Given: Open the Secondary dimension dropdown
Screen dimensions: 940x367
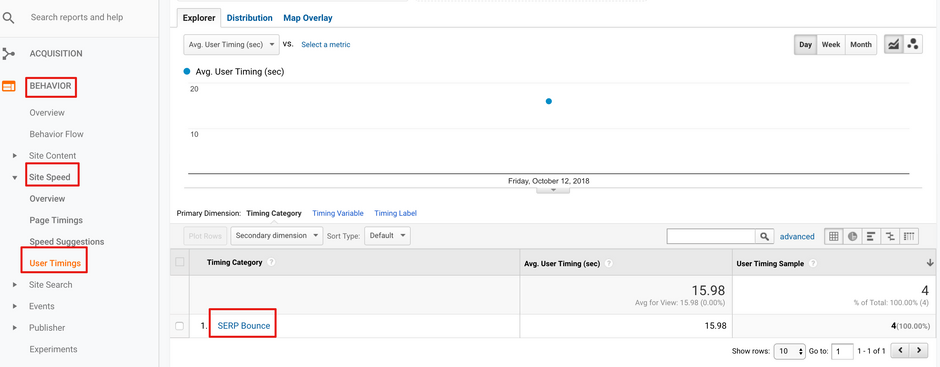Looking at the screenshot, I should (x=276, y=236).
